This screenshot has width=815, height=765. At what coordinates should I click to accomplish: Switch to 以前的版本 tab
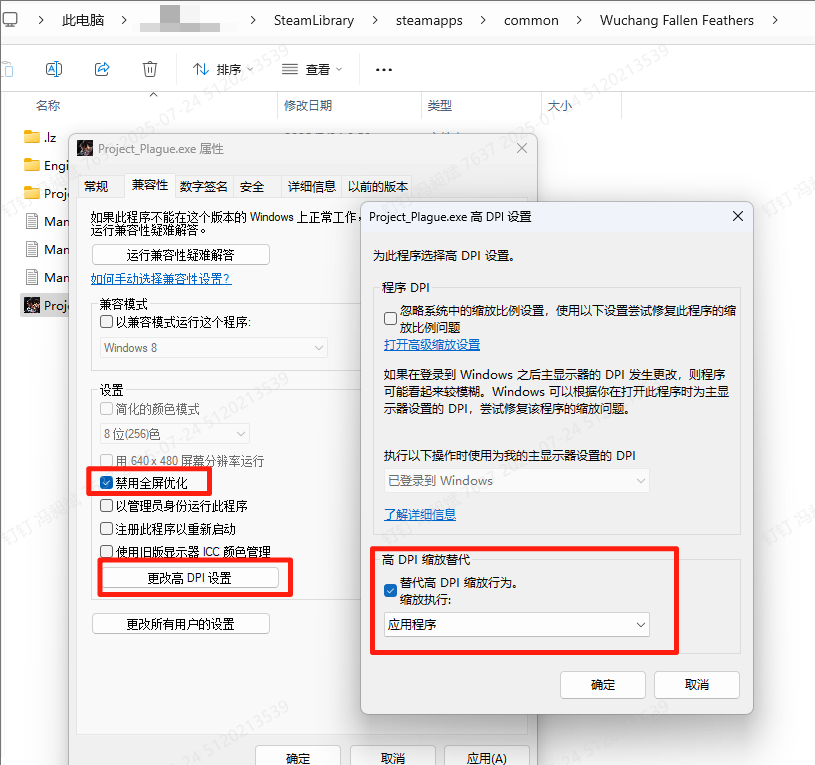click(378, 187)
